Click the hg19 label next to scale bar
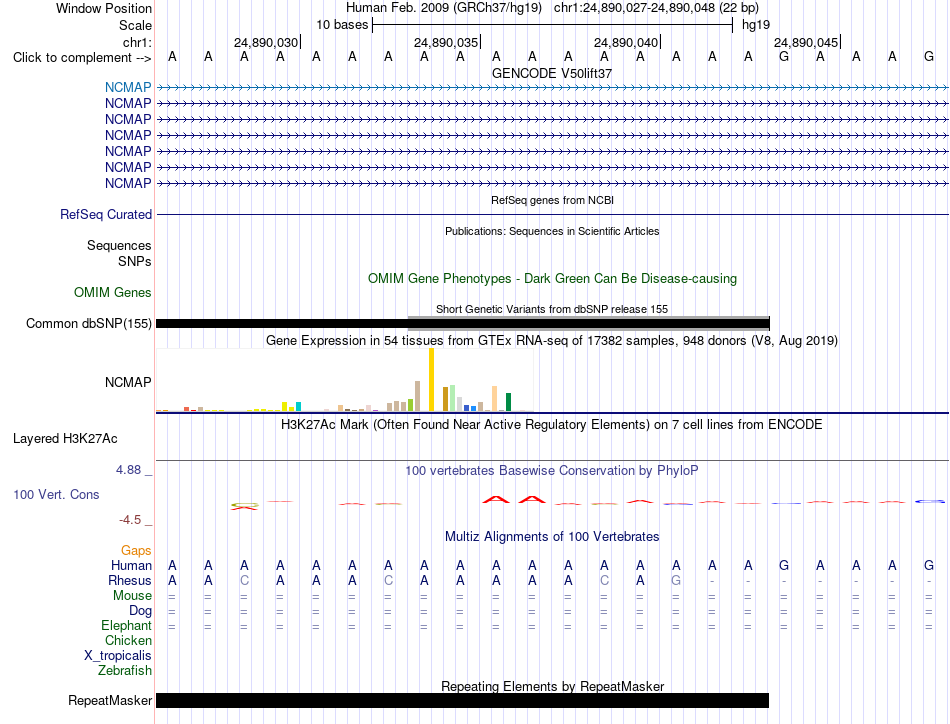This screenshot has height=724, width=950. (x=756, y=25)
